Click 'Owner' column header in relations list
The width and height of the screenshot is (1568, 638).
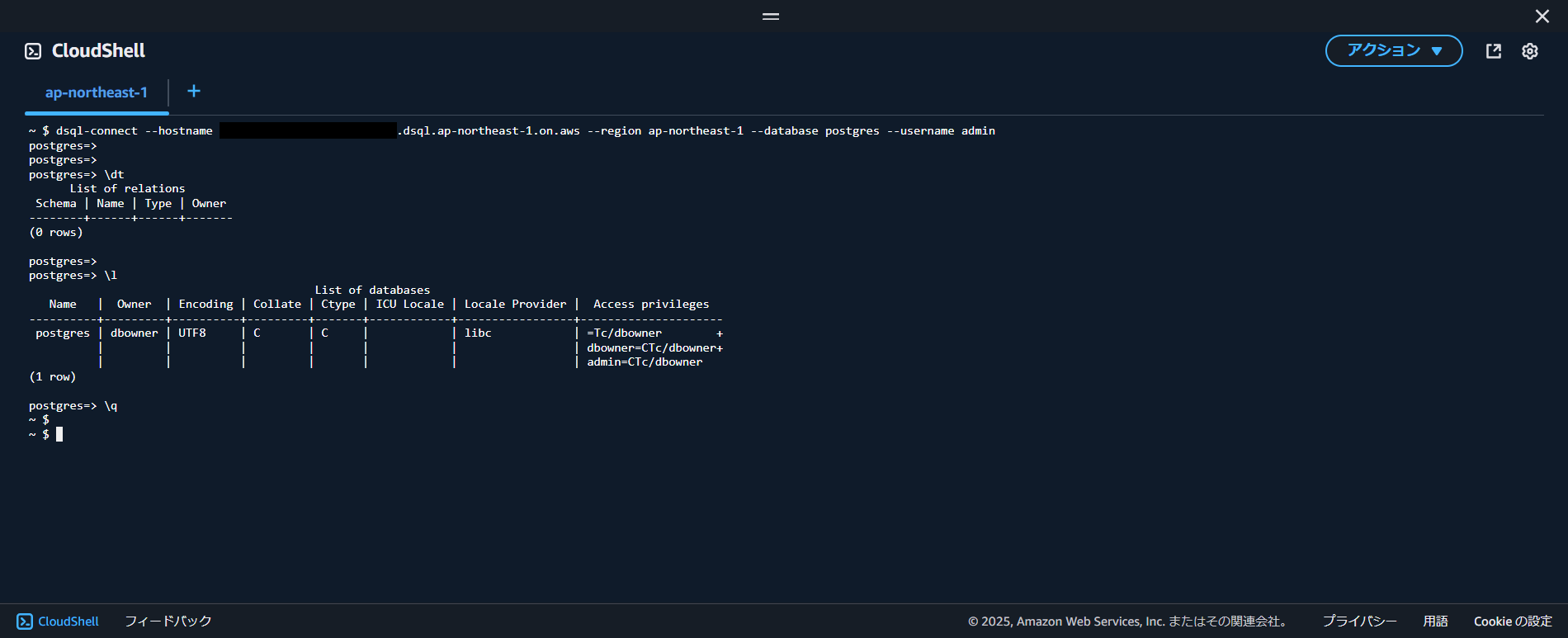click(x=209, y=203)
